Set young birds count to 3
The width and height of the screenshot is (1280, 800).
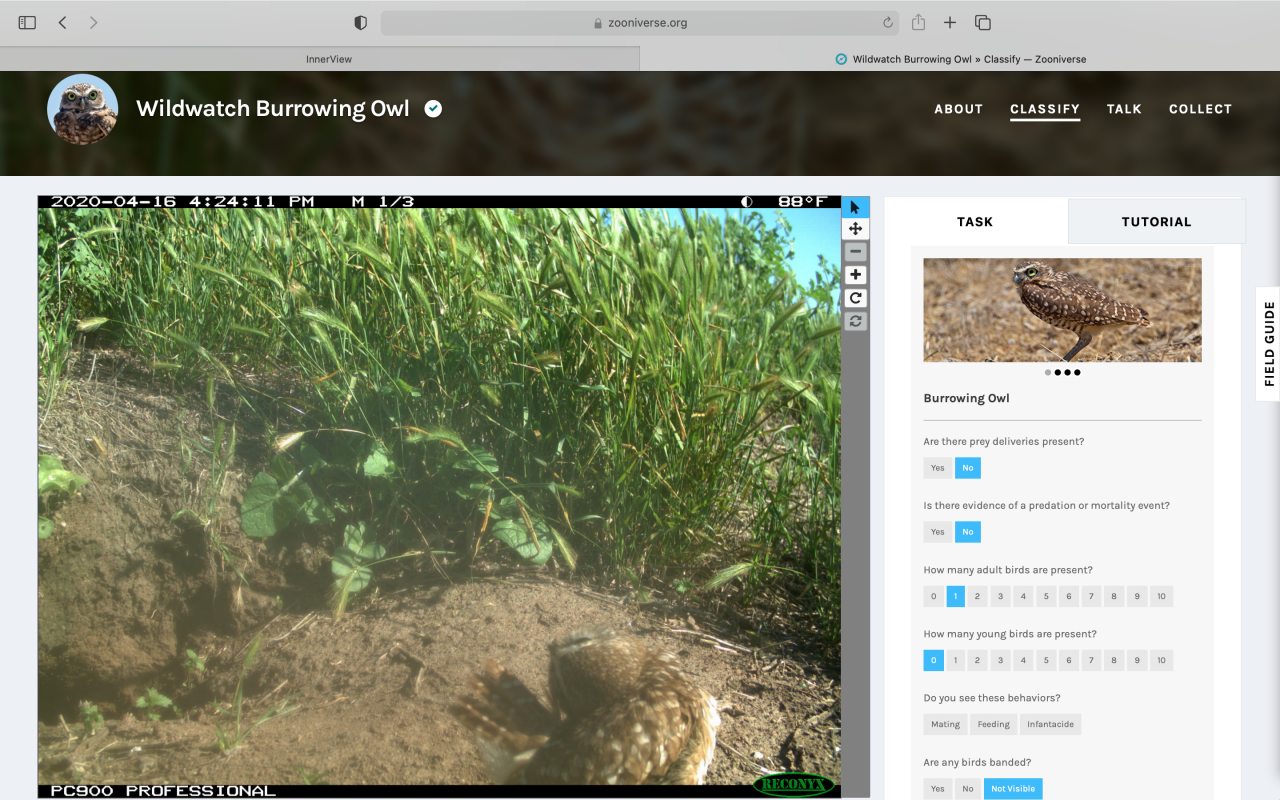coord(1001,660)
